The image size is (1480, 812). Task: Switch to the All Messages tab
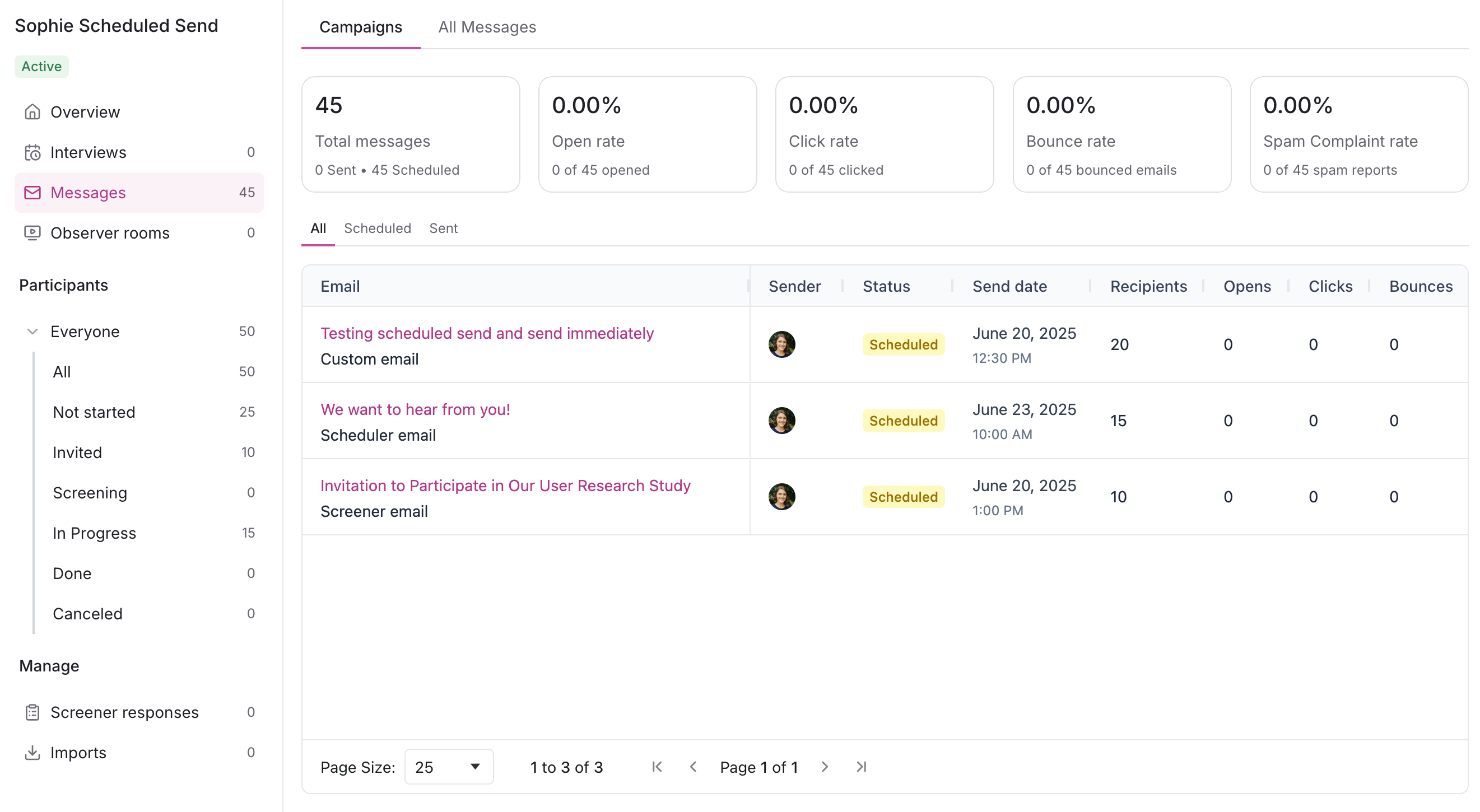(487, 27)
